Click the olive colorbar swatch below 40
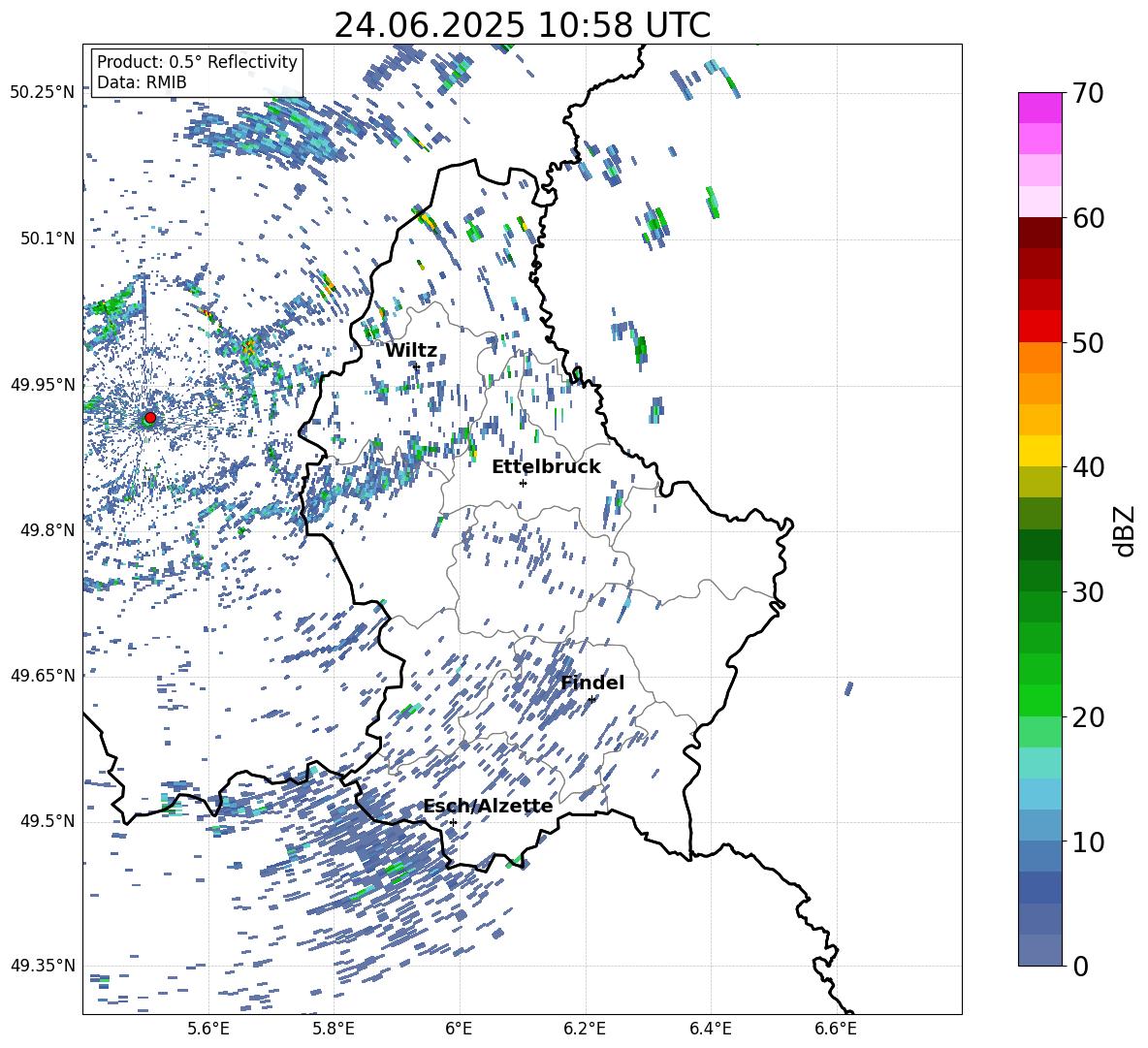 point(1039,482)
